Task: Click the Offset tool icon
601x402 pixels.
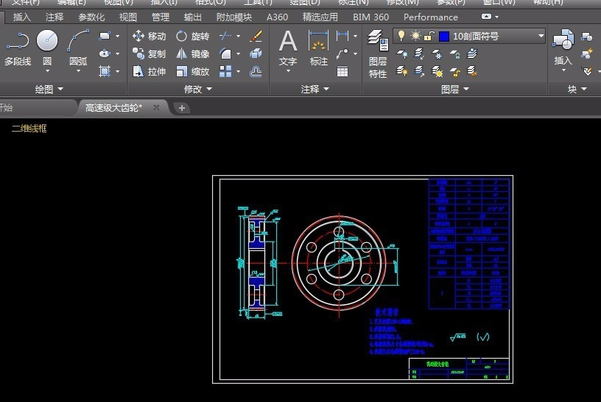Action: [256, 71]
